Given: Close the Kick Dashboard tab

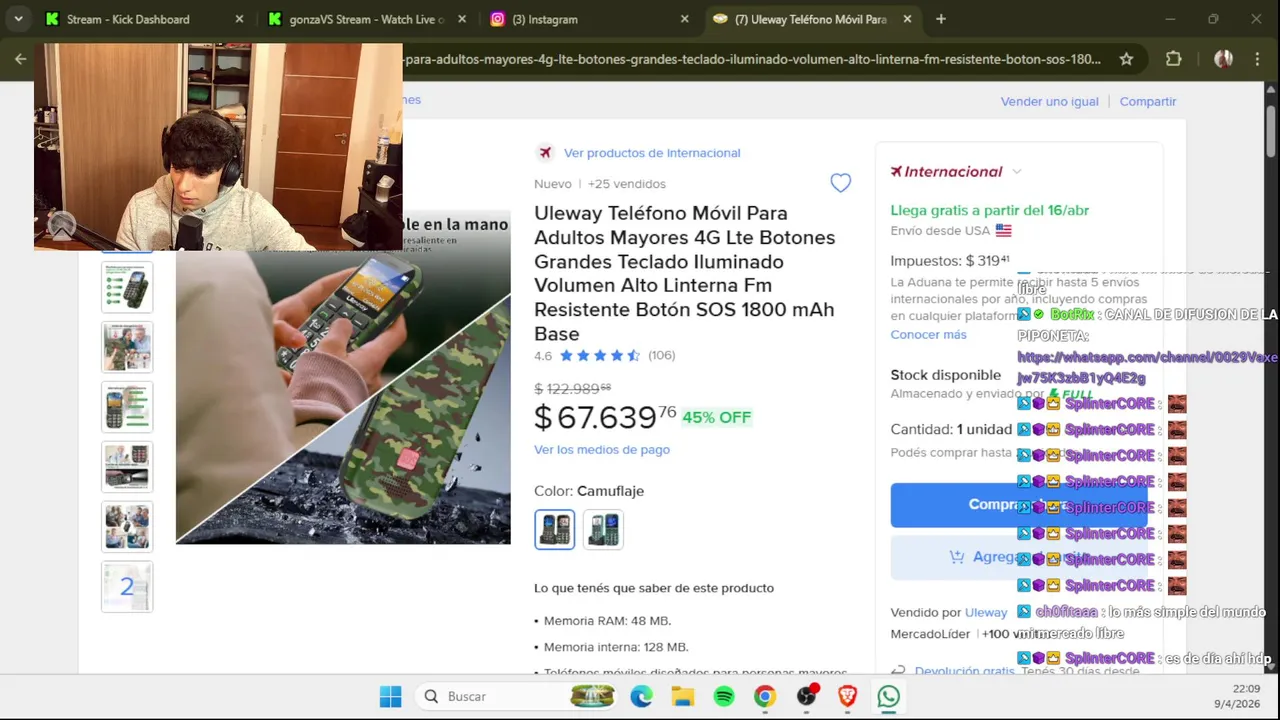Looking at the screenshot, I should 239,19.
